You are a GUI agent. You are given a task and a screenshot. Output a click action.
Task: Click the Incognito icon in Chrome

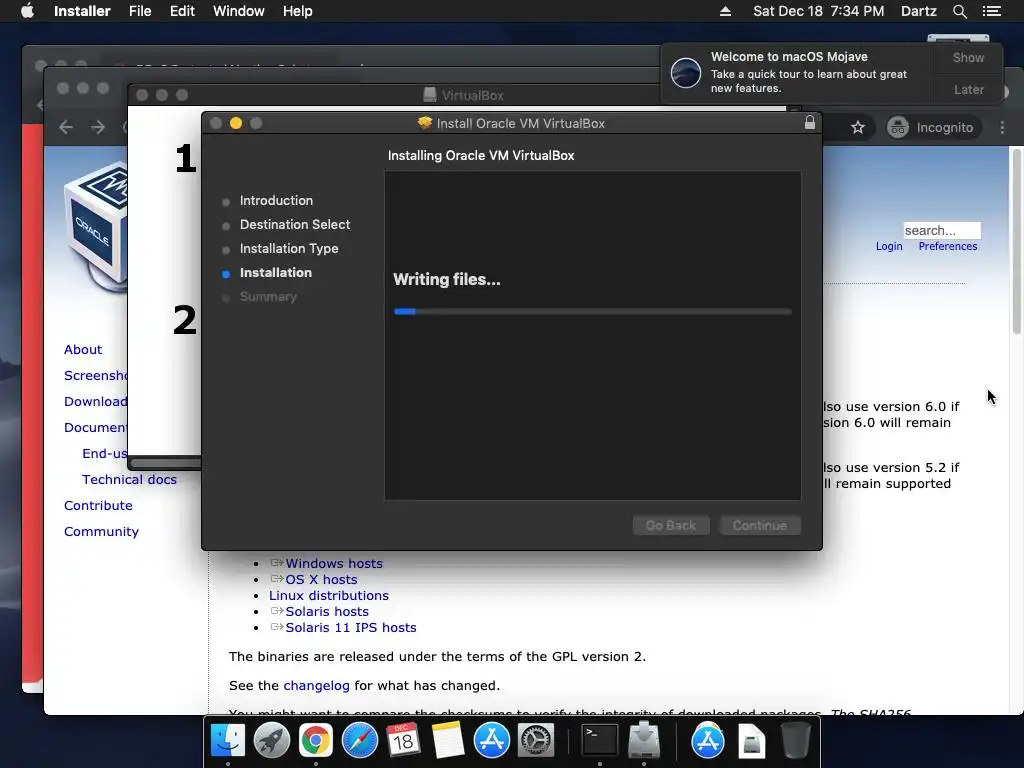pos(897,127)
